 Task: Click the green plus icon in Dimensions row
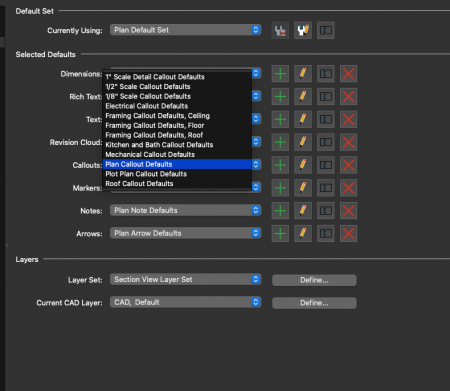click(280, 74)
